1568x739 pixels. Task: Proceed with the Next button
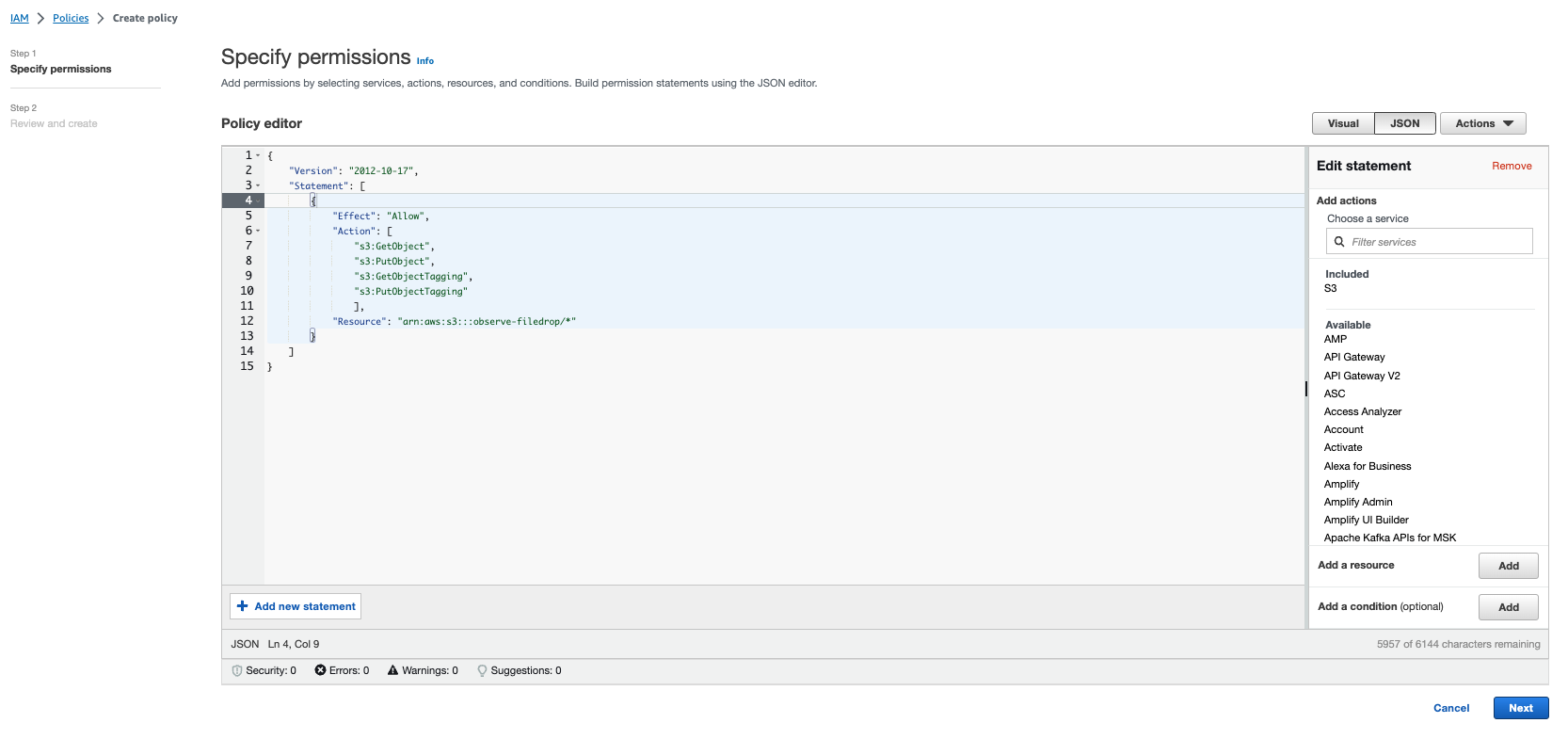coord(1520,708)
